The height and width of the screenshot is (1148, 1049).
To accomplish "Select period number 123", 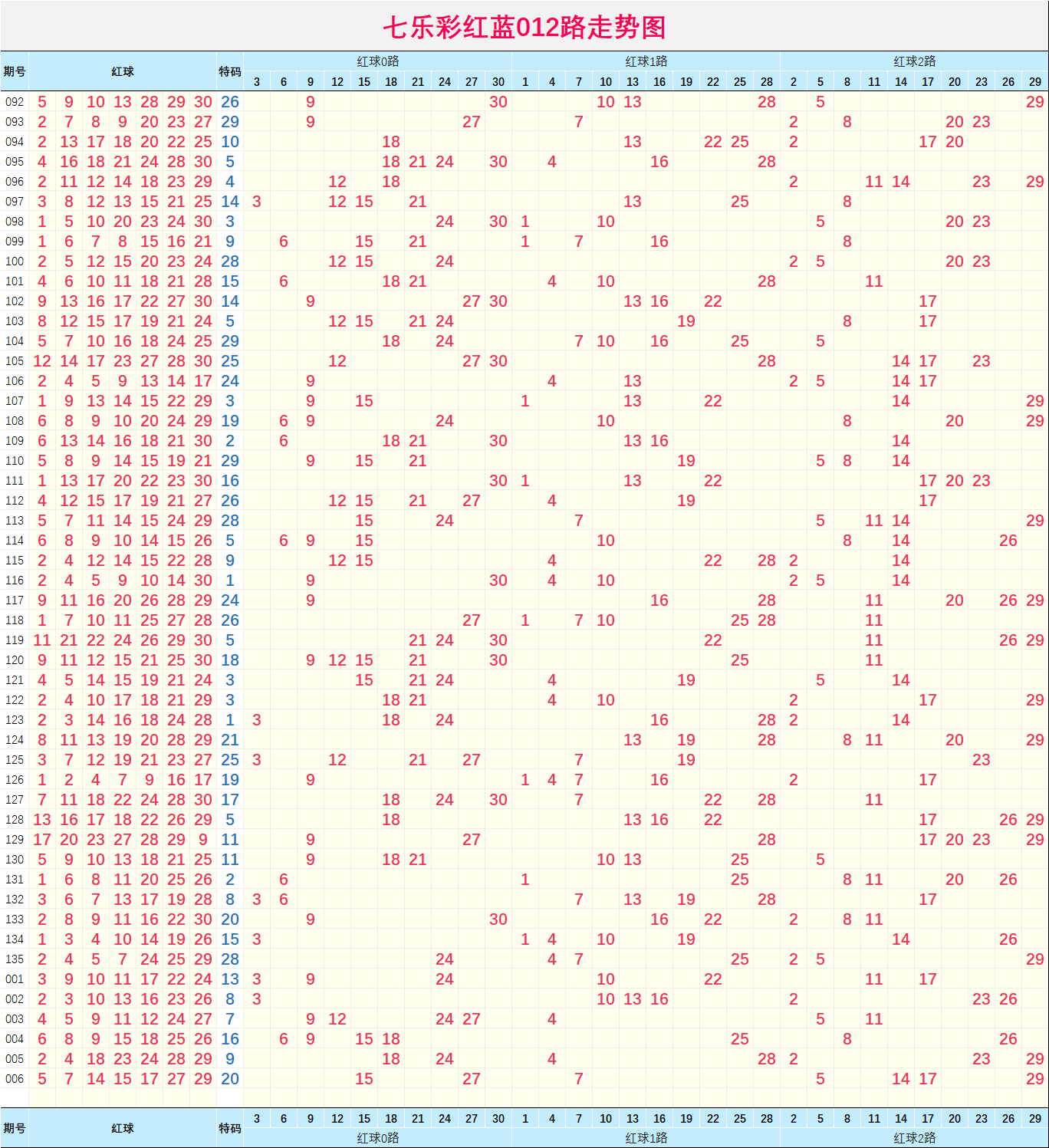I will (15, 720).
